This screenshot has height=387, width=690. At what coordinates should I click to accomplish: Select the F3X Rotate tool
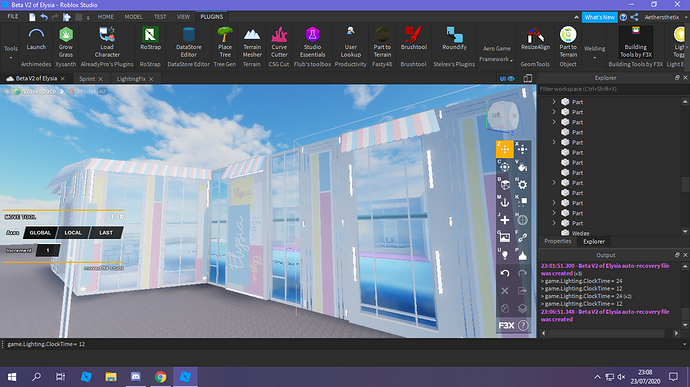pos(504,167)
